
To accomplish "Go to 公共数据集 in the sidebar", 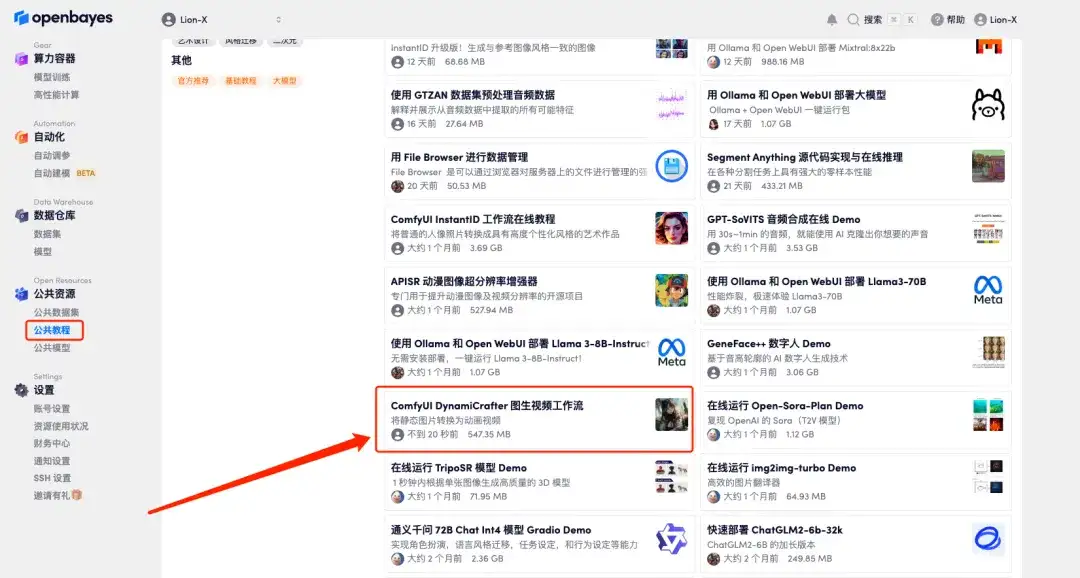I will [56, 313].
